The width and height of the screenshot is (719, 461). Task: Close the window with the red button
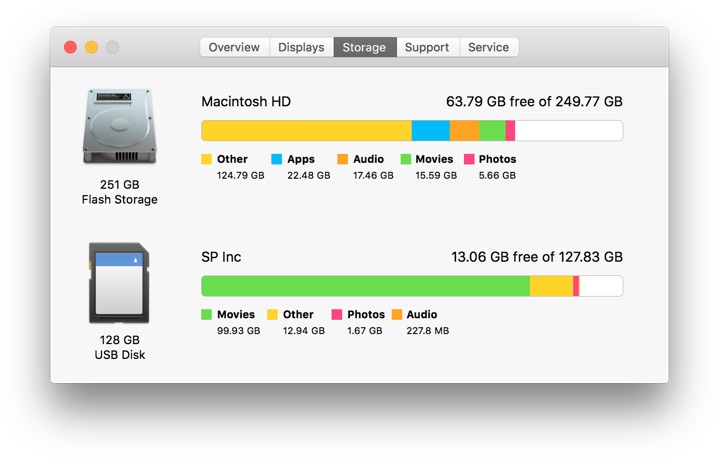[71, 47]
